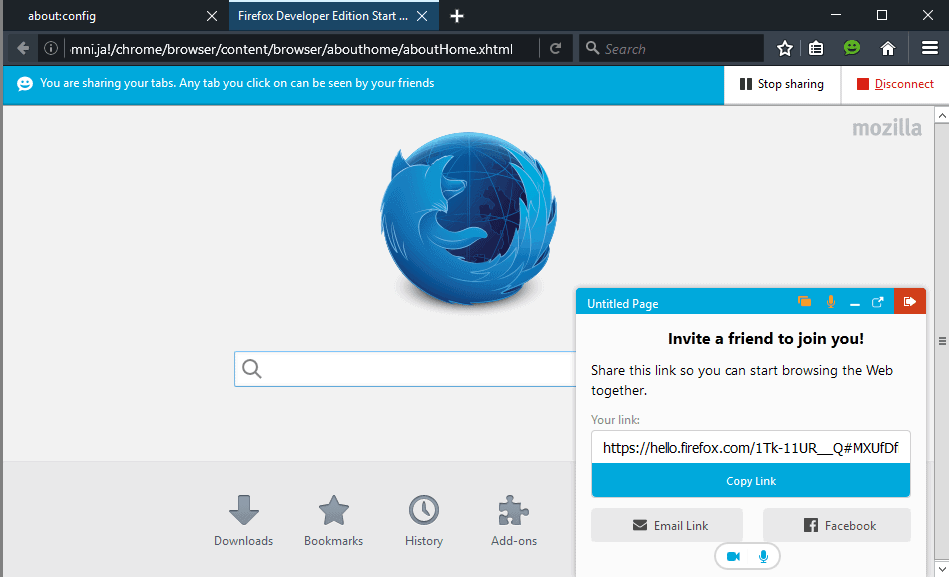Screen dimensions: 949x577
Task: Open a new browser tab
Action: pos(457,15)
